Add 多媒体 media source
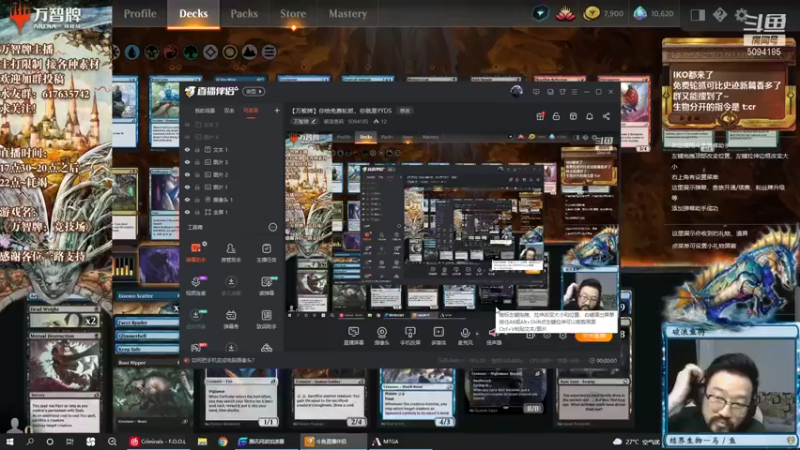Image resolution: width=800 pixels, height=450 pixels. (438, 336)
